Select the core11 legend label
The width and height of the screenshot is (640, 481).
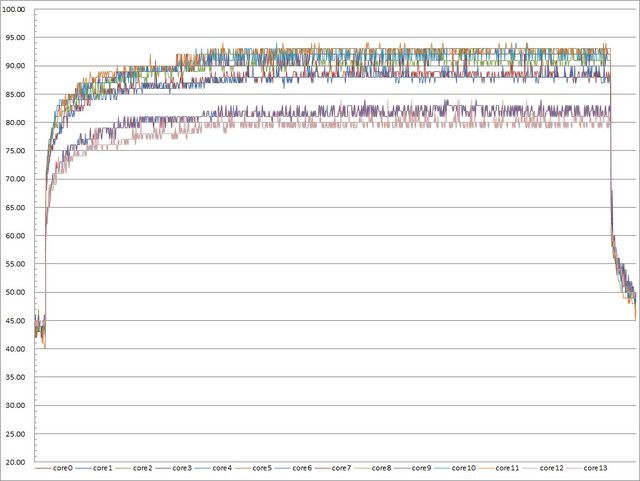pos(506,468)
